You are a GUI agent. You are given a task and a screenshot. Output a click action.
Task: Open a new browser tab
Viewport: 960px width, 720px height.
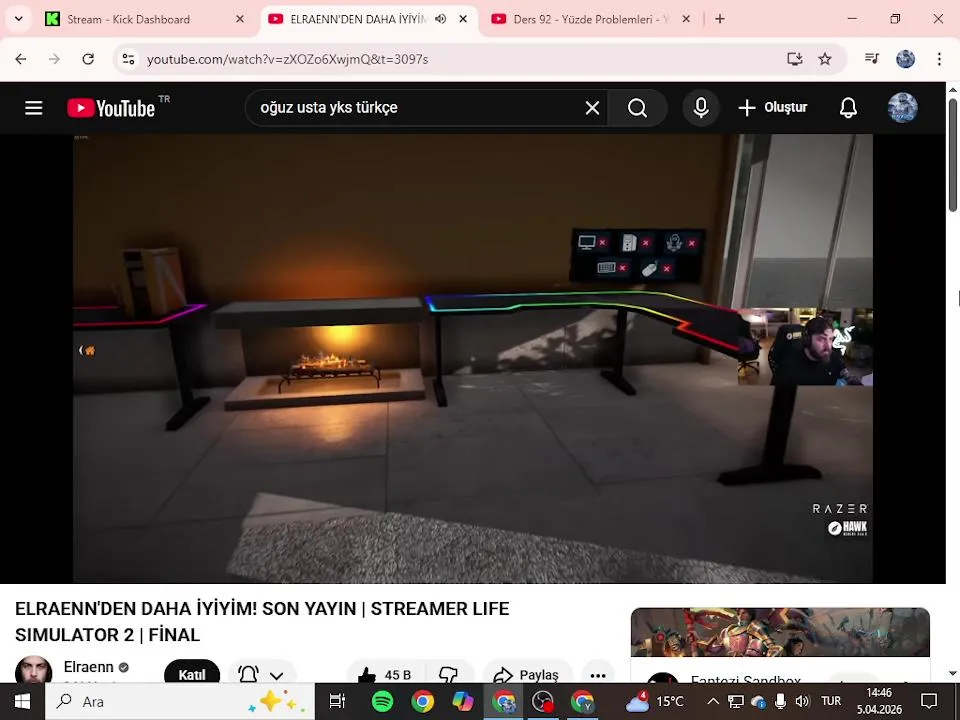point(720,19)
